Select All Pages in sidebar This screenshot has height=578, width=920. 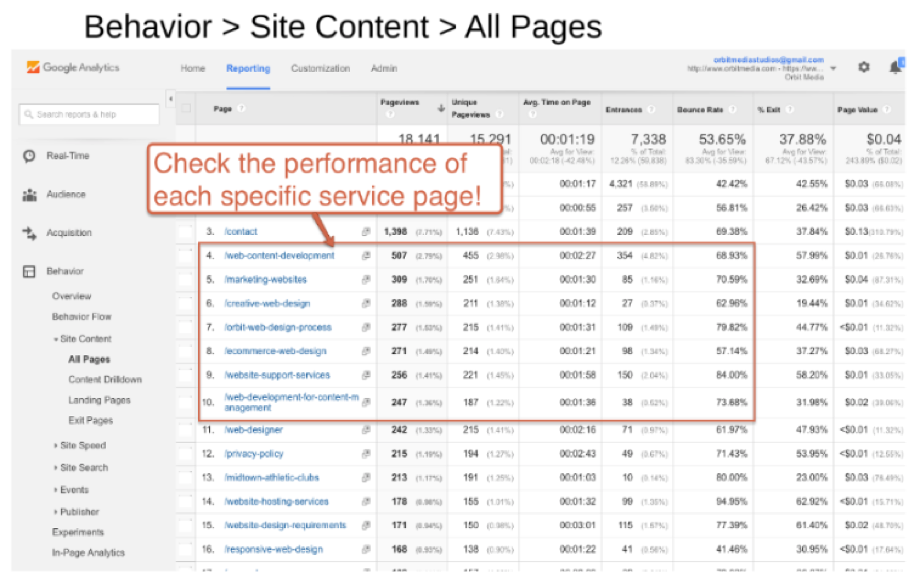[89, 360]
